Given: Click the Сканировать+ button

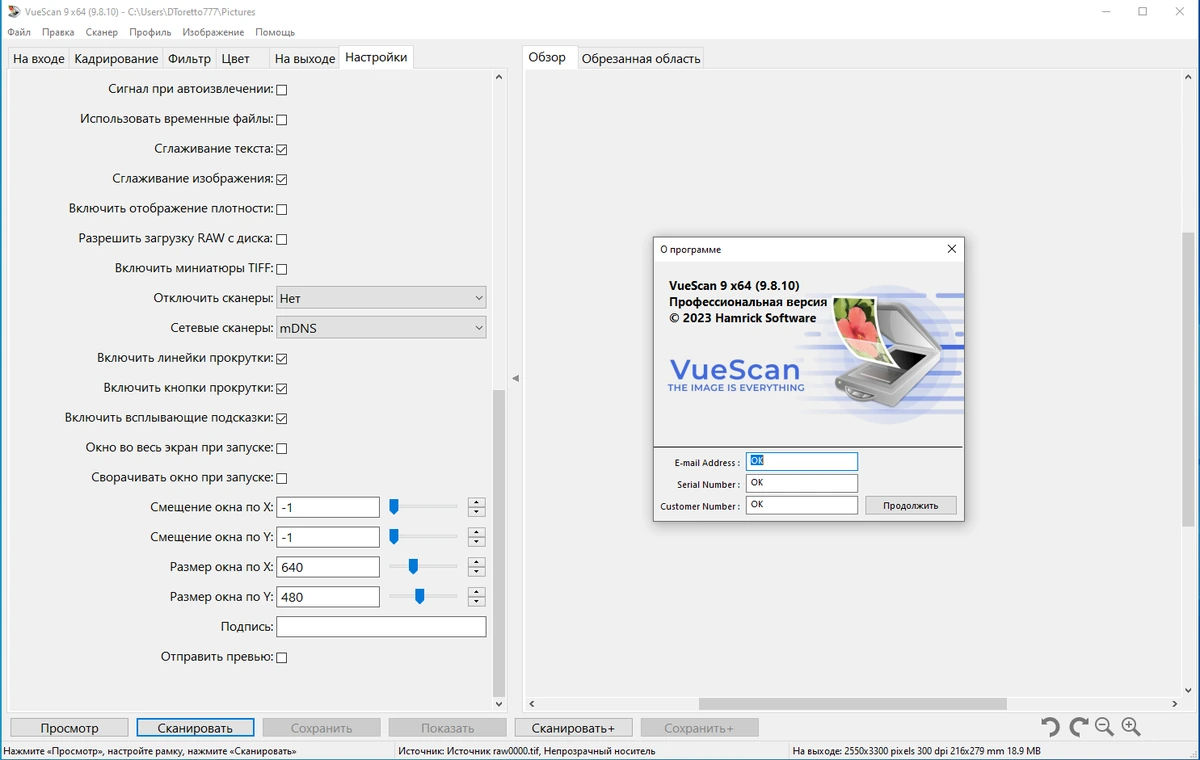Looking at the screenshot, I should click(x=573, y=728).
